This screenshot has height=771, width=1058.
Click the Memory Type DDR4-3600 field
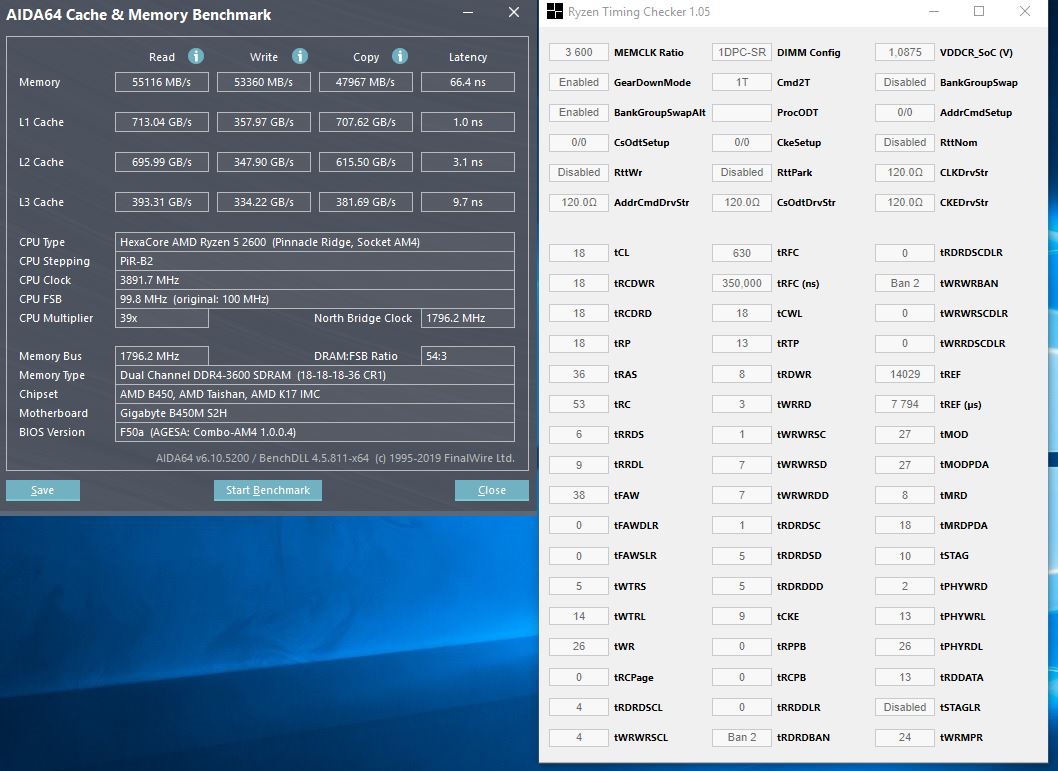314,375
